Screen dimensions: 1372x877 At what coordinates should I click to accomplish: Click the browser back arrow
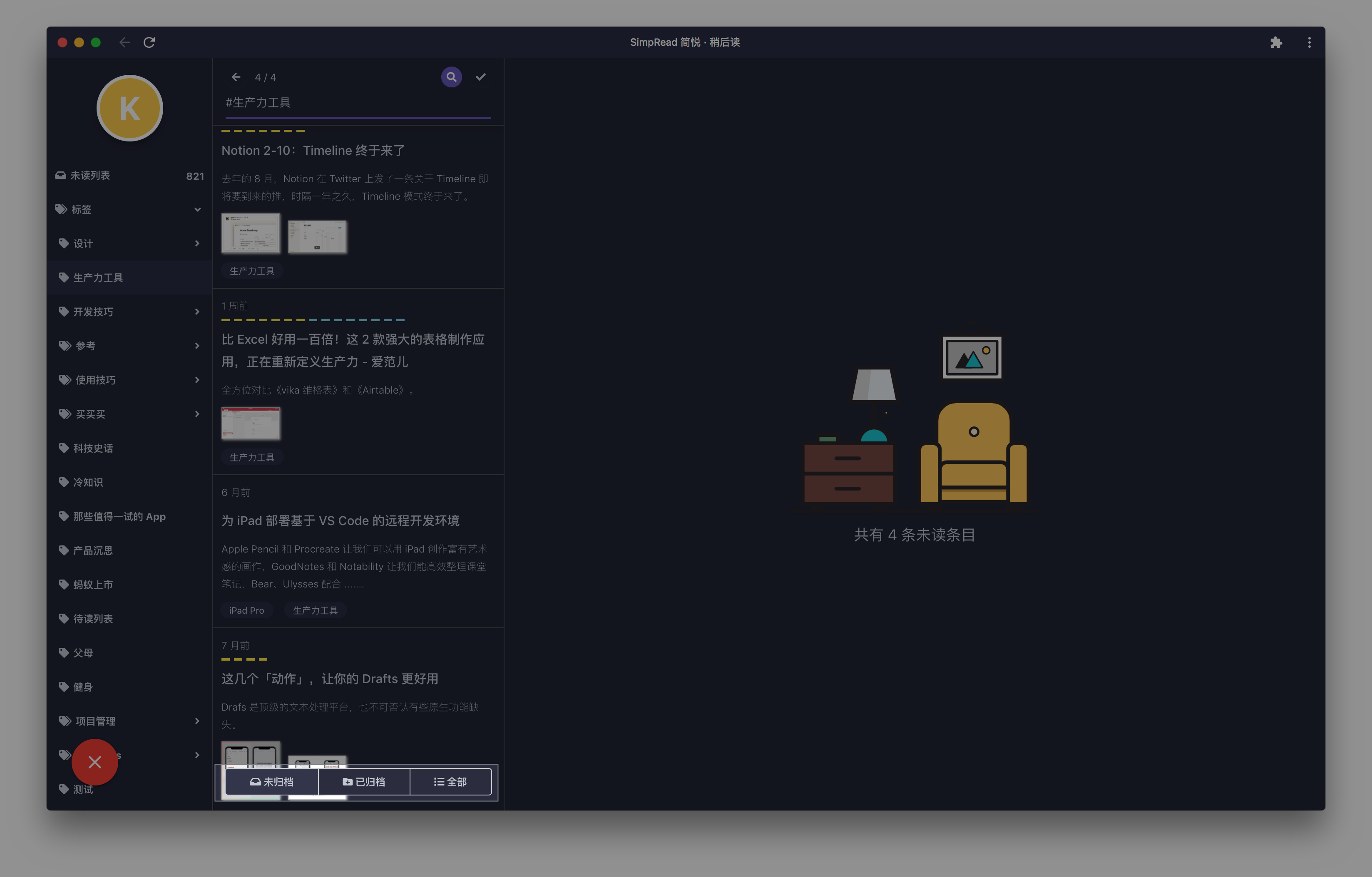pyautogui.click(x=125, y=42)
